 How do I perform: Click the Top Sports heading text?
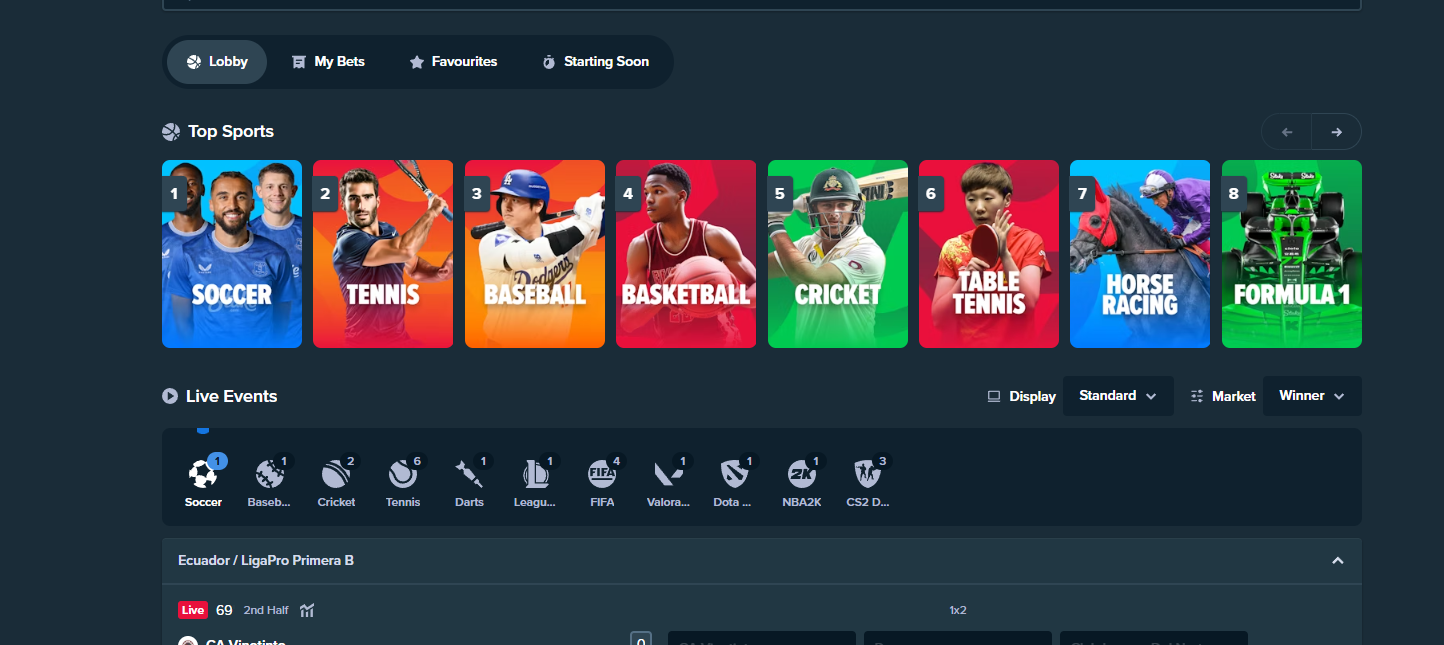(231, 132)
